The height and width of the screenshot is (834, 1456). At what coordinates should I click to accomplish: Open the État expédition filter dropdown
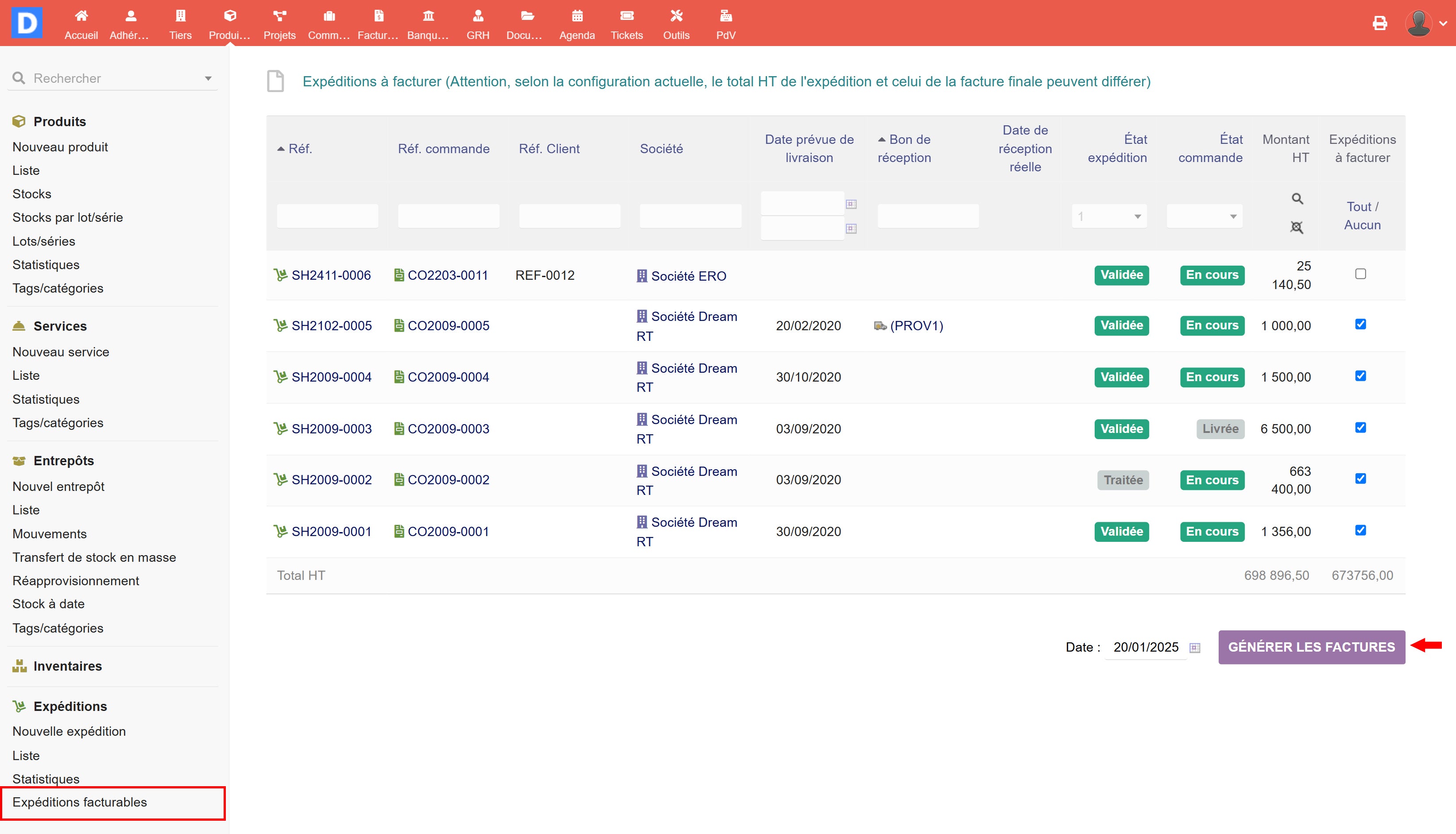(1109, 216)
